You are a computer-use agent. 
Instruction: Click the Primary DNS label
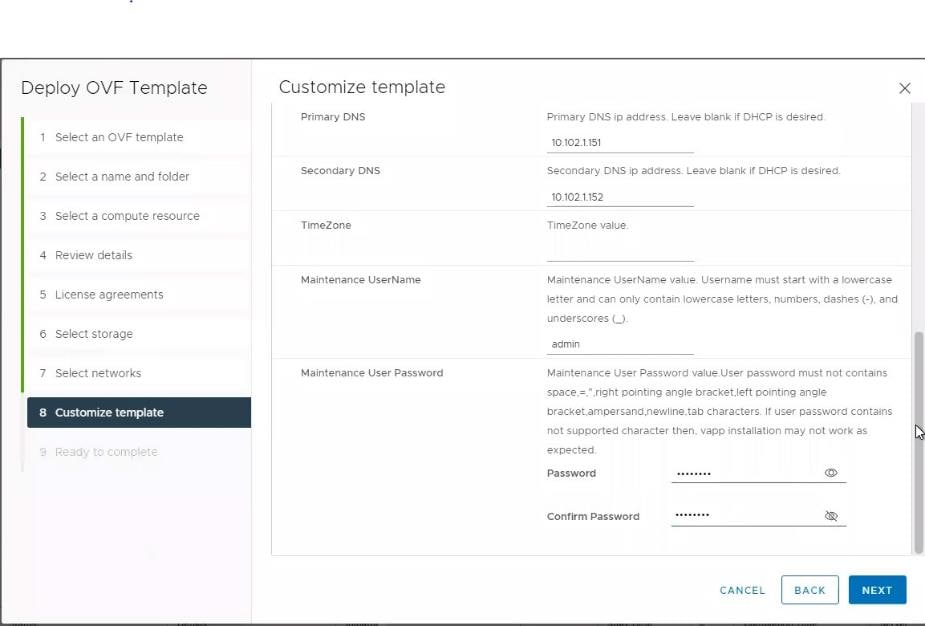(333, 117)
